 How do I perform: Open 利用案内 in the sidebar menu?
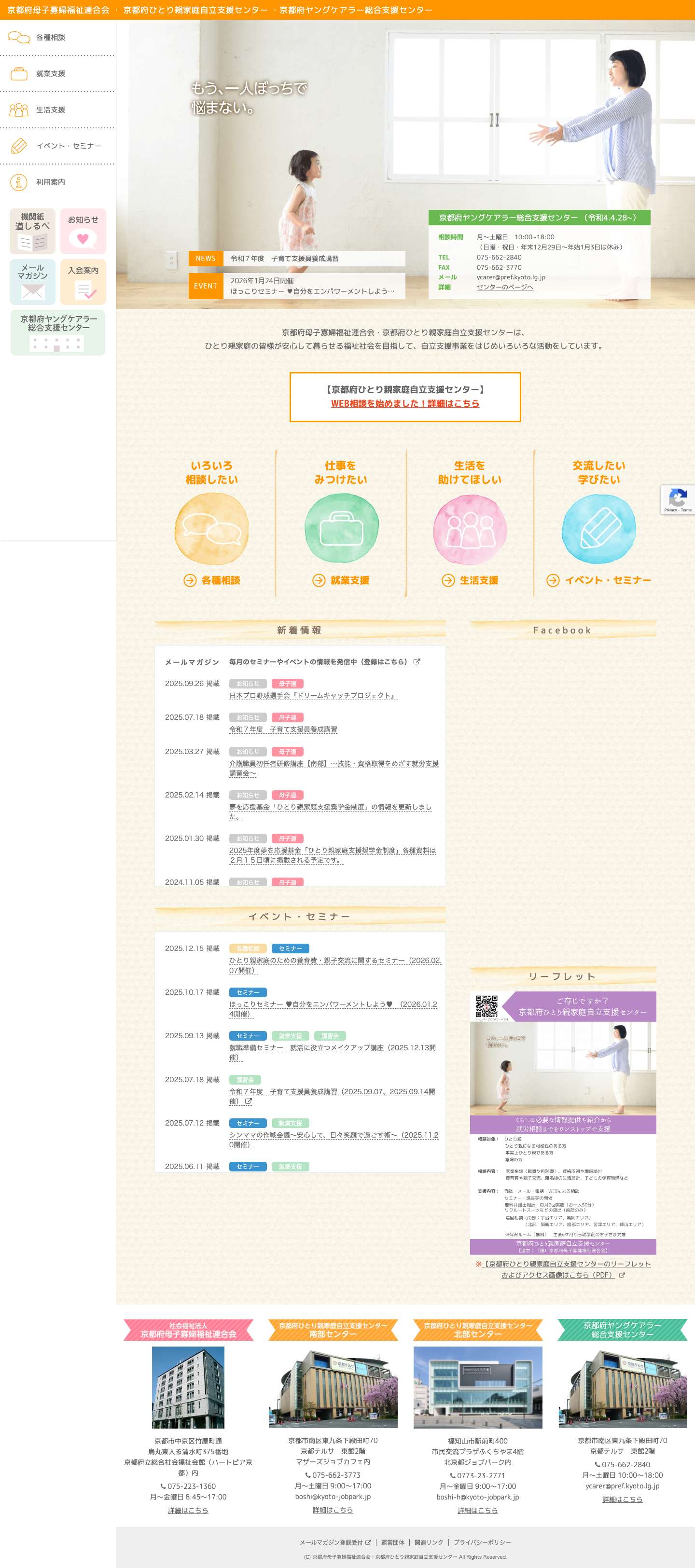click(x=51, y=182)
